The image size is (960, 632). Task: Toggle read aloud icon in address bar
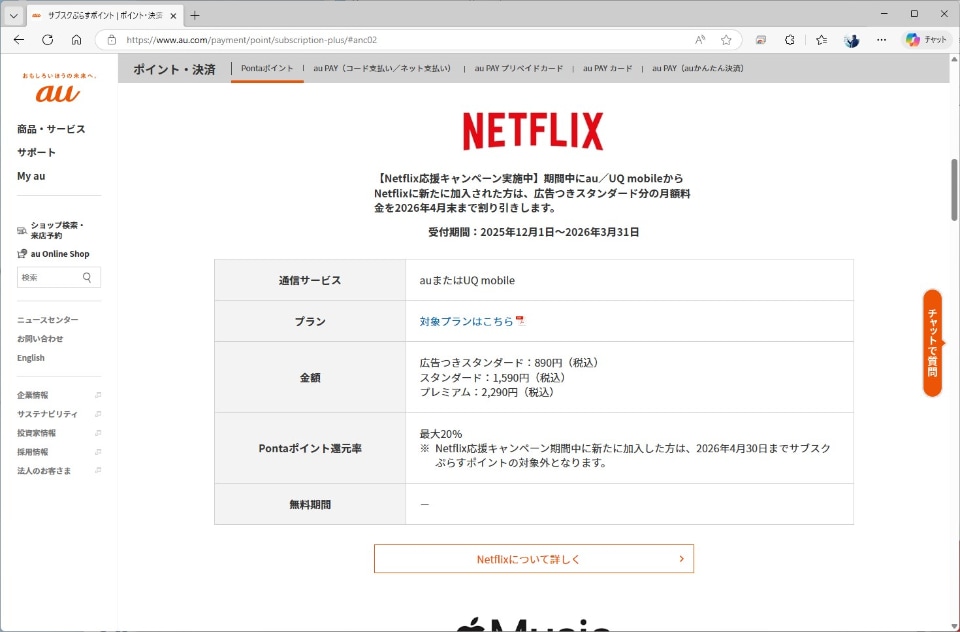pyautogui.click(x=700, y=40)
